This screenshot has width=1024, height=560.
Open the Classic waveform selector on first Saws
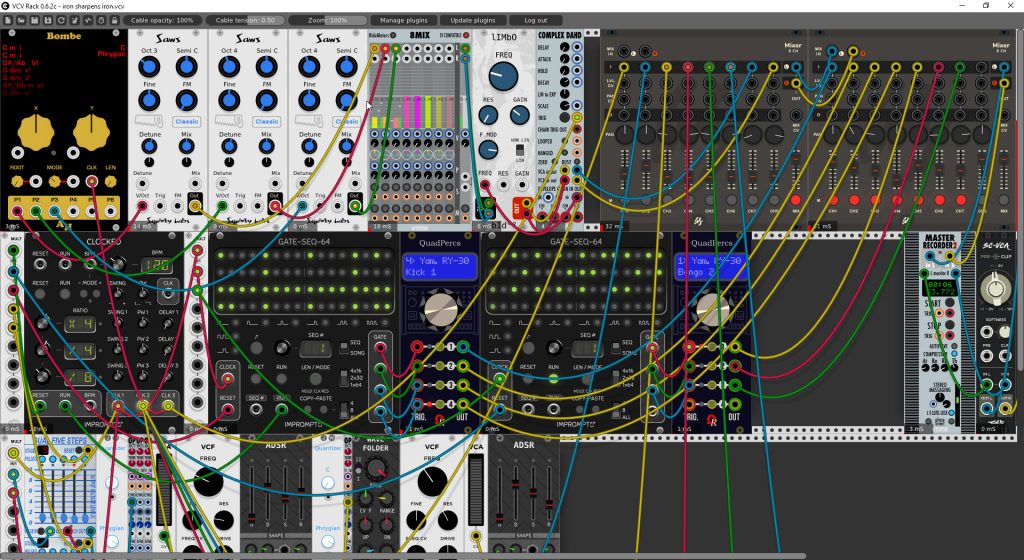click(x=187, y=121)
